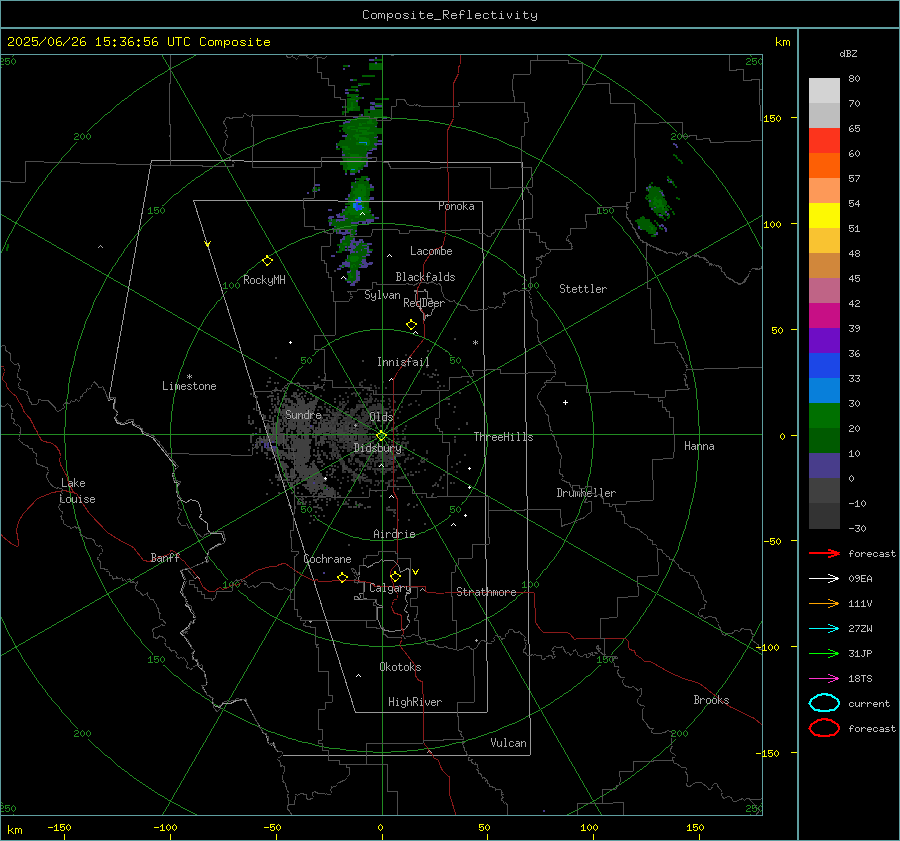Click the 80 dBZ light gray swatch
900x841 pixels.
[824, 90]
